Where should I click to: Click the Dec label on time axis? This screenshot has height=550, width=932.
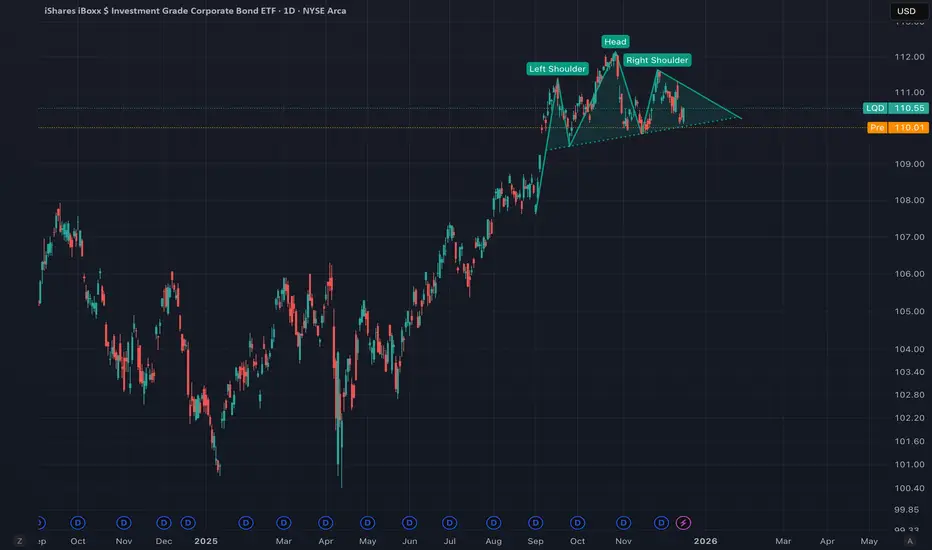click(164, 541)
